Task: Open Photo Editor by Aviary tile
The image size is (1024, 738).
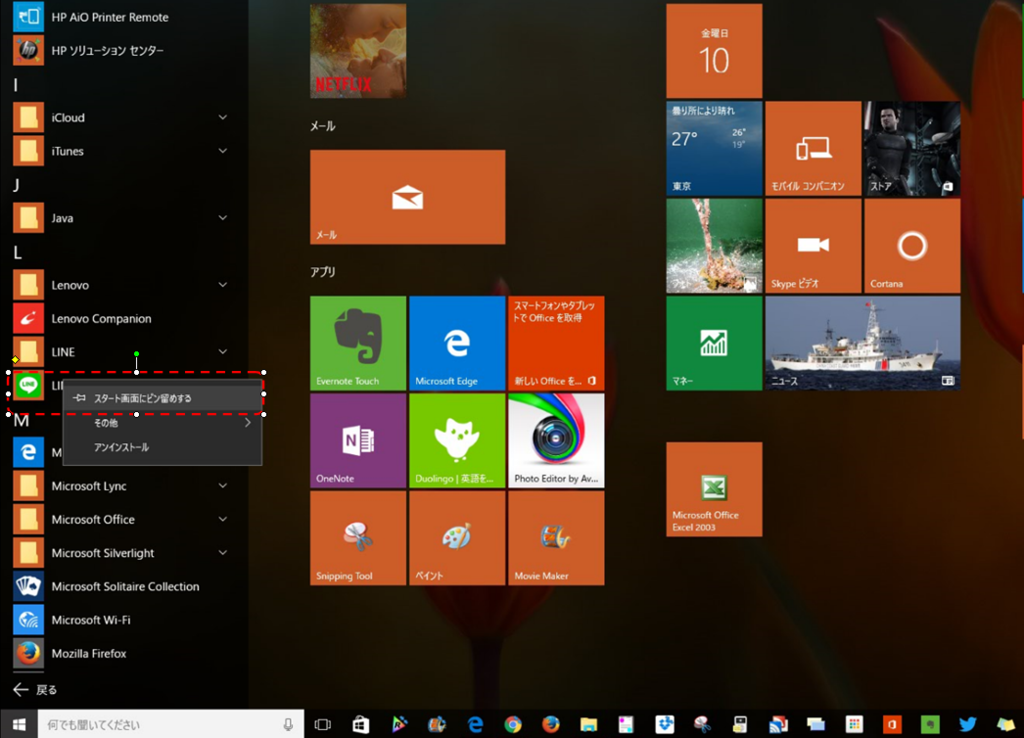Action: point(556,440)
